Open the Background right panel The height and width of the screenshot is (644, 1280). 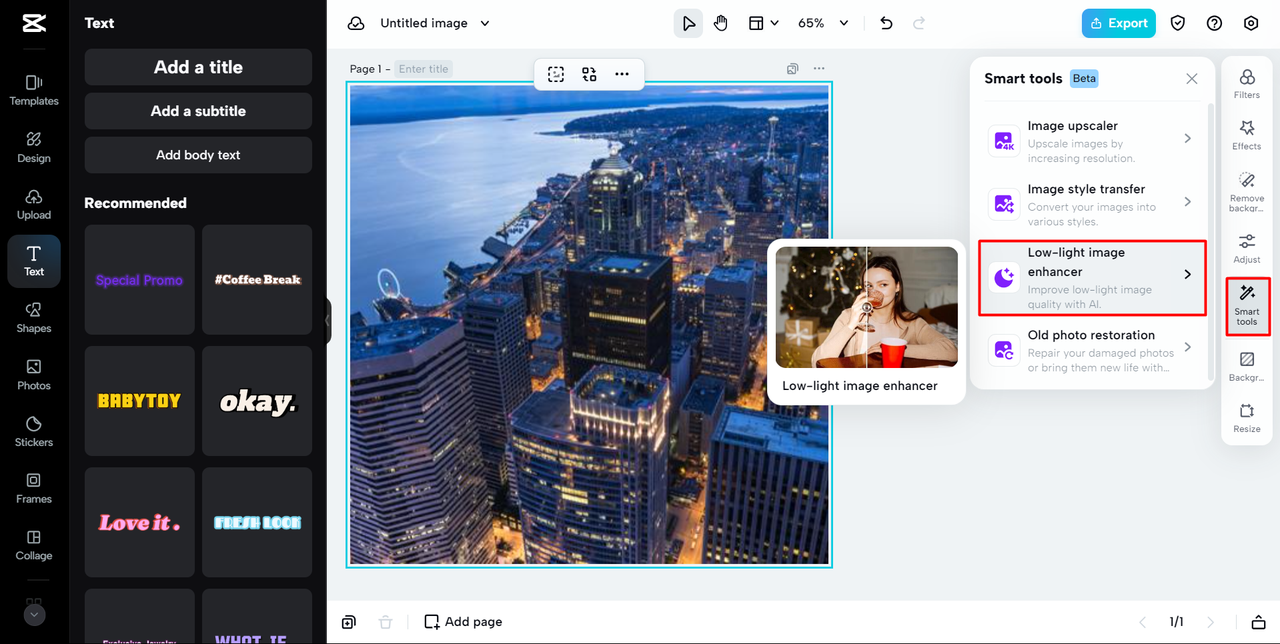point(1247,366)
